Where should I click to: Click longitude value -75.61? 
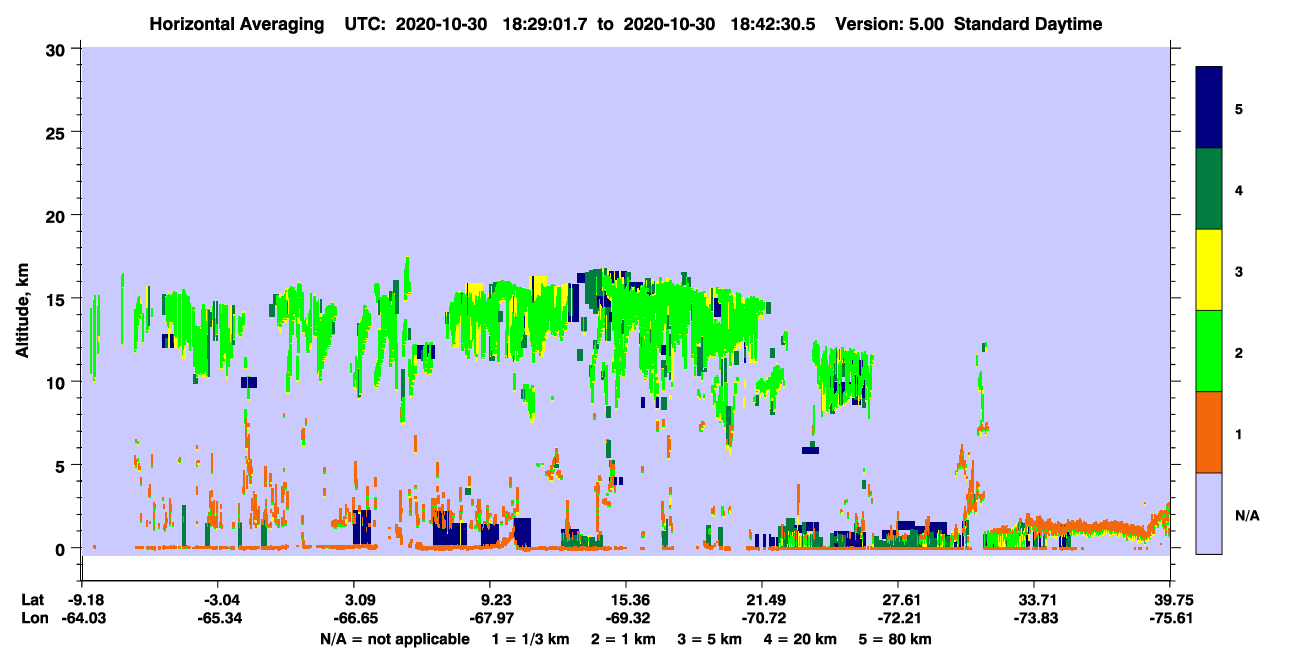click(x=1170, y=618)
